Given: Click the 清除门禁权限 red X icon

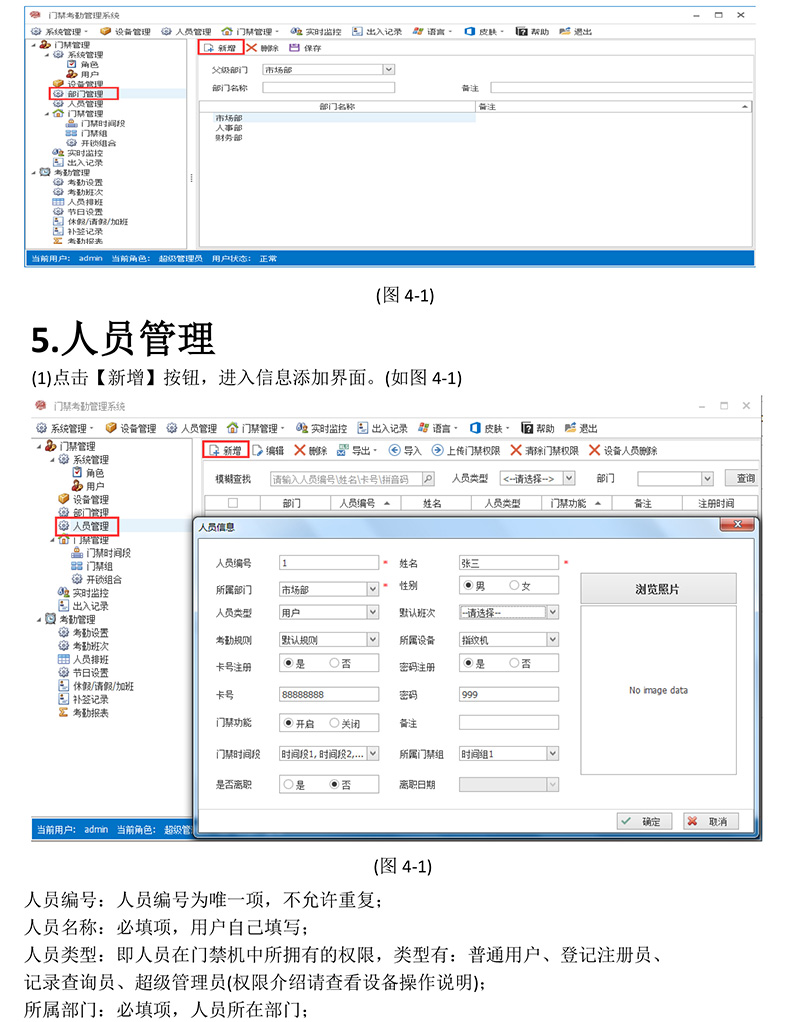Looking at the screenshot, I should click(x=516, y=451).
